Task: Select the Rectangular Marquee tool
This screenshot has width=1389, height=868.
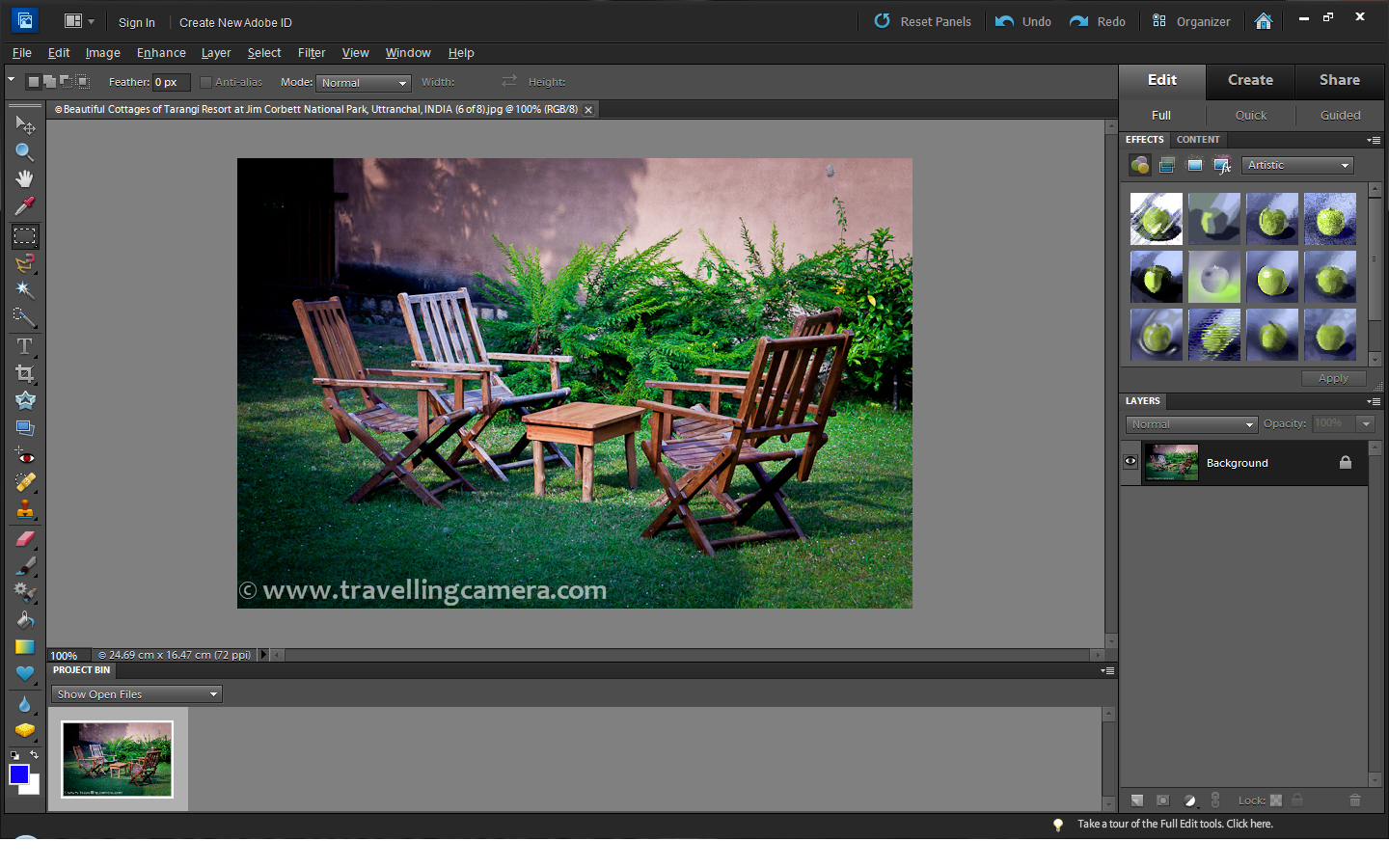Action: pyautogui.click(x=25, y=236)
